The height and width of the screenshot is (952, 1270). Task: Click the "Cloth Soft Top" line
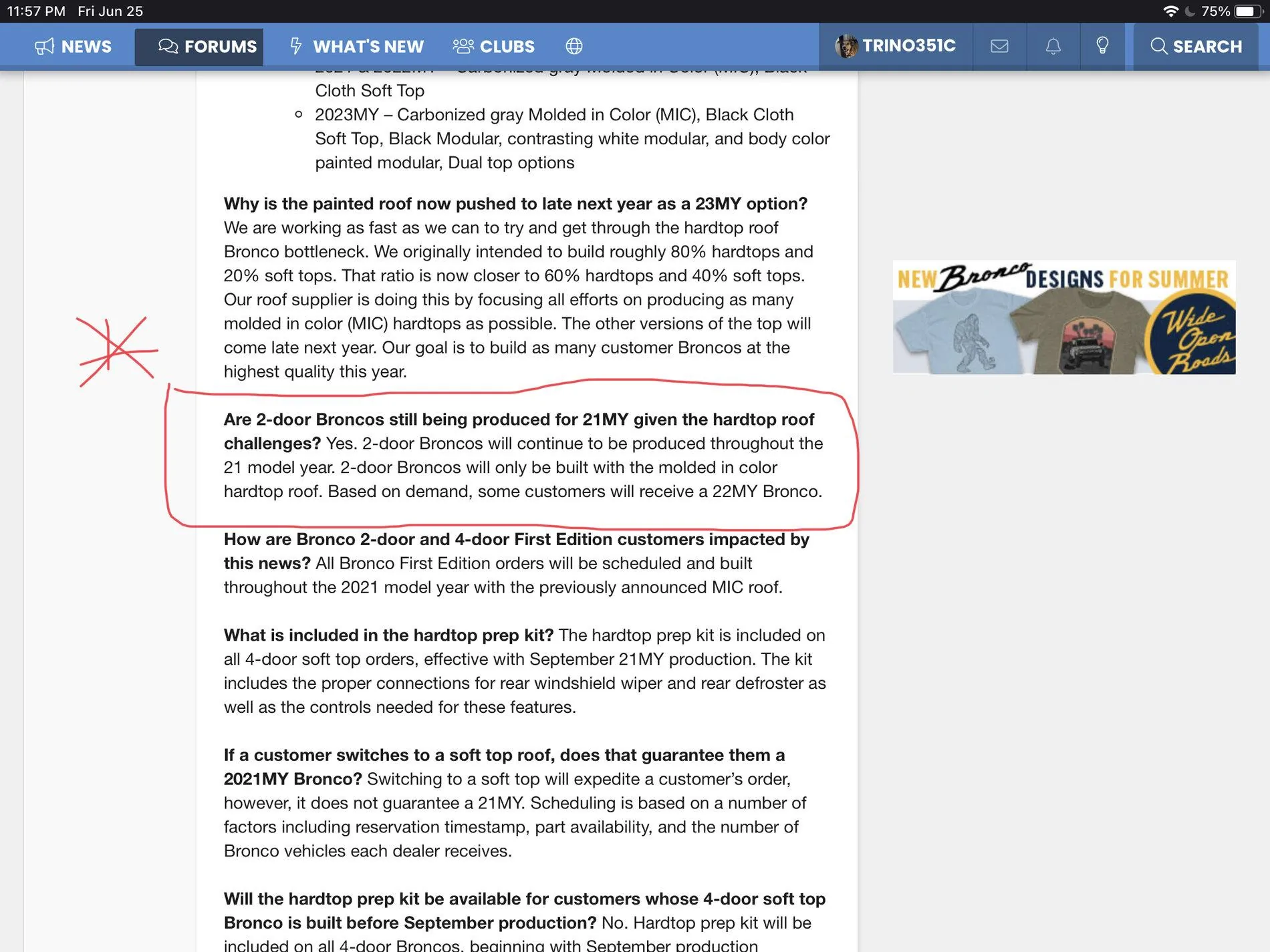click(370, 90)
